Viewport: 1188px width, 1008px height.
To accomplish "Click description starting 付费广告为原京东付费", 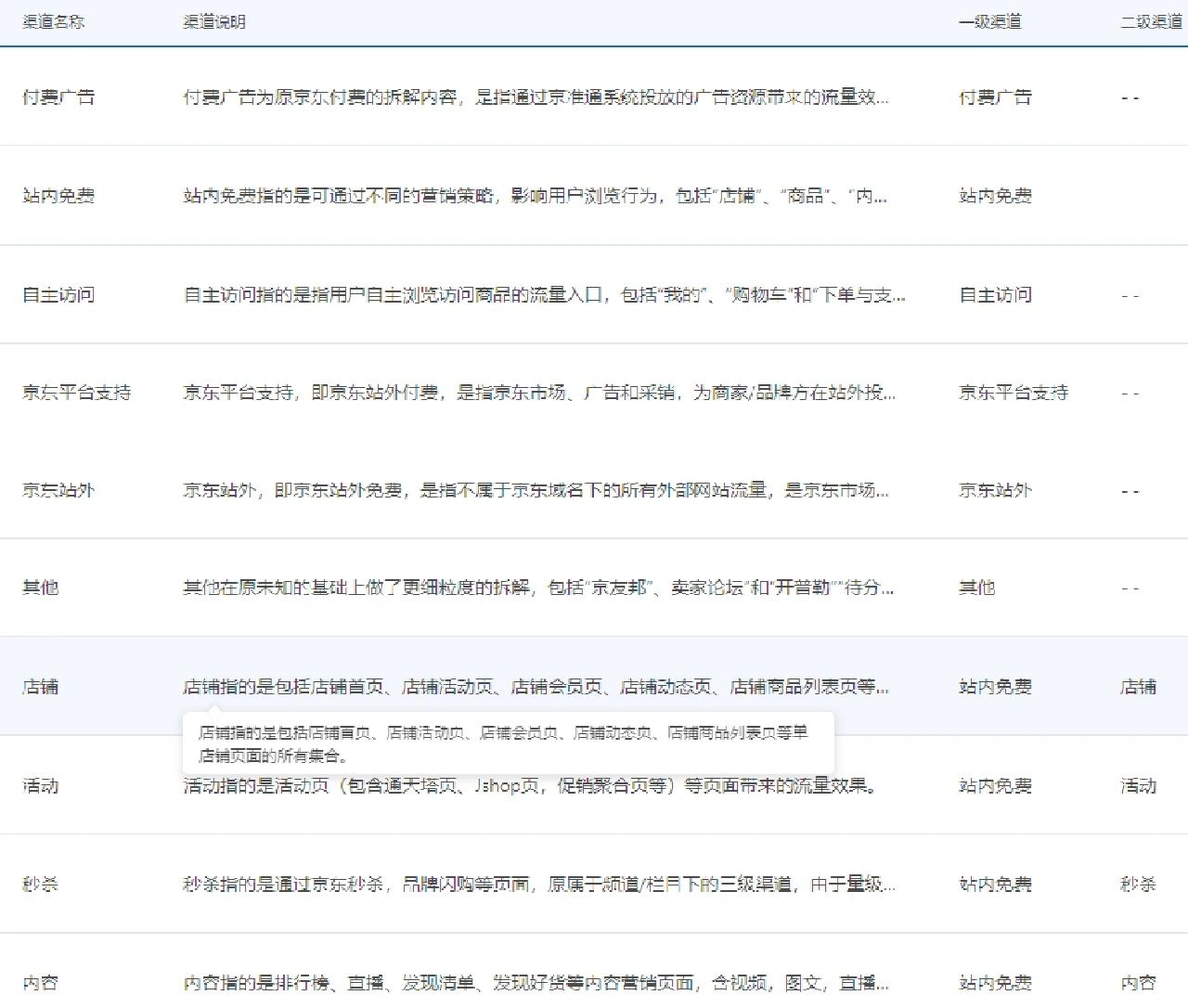I will tap(536, 97).
